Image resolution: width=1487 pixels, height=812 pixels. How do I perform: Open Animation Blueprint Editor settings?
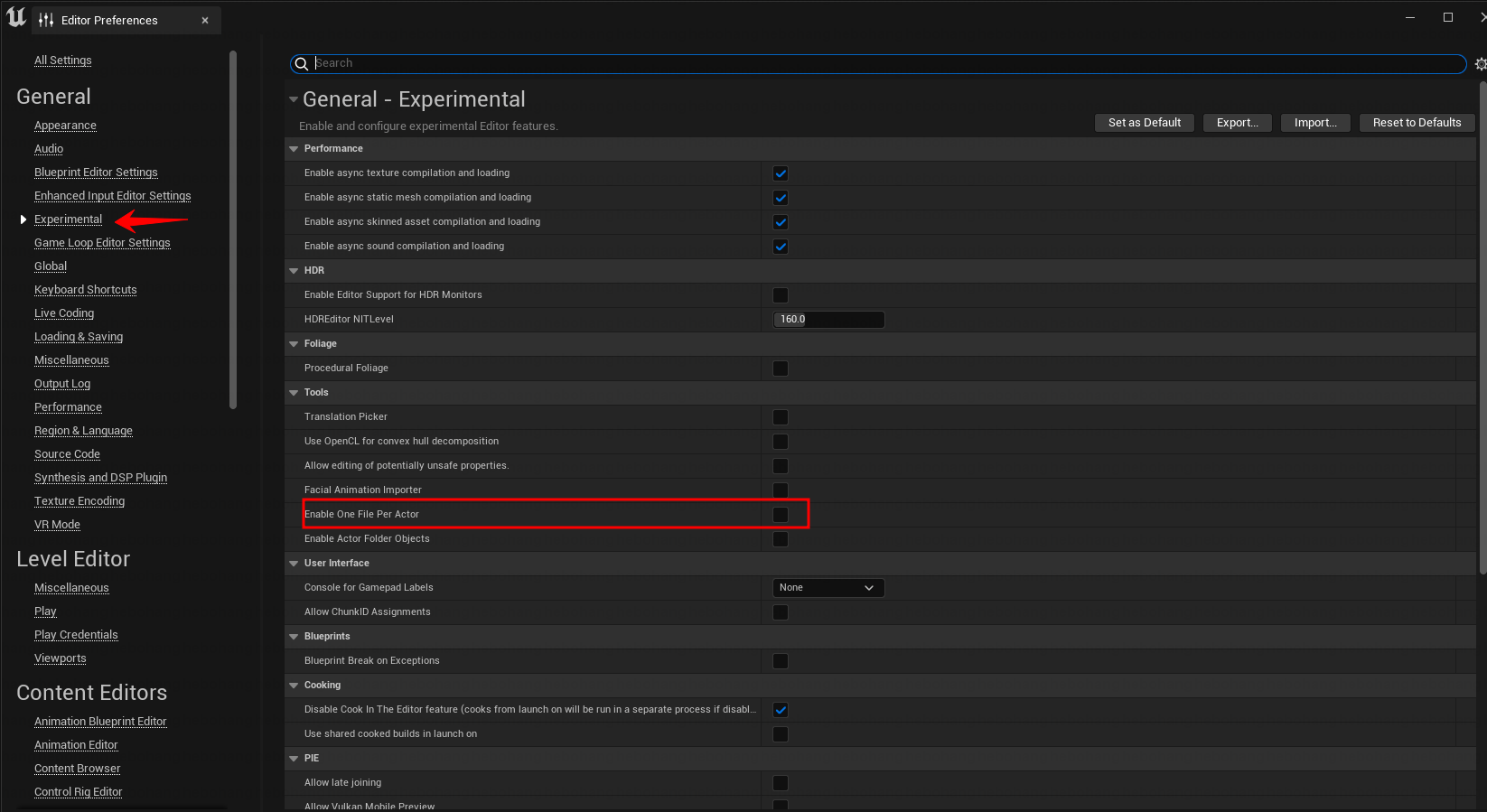click(100, 722)
